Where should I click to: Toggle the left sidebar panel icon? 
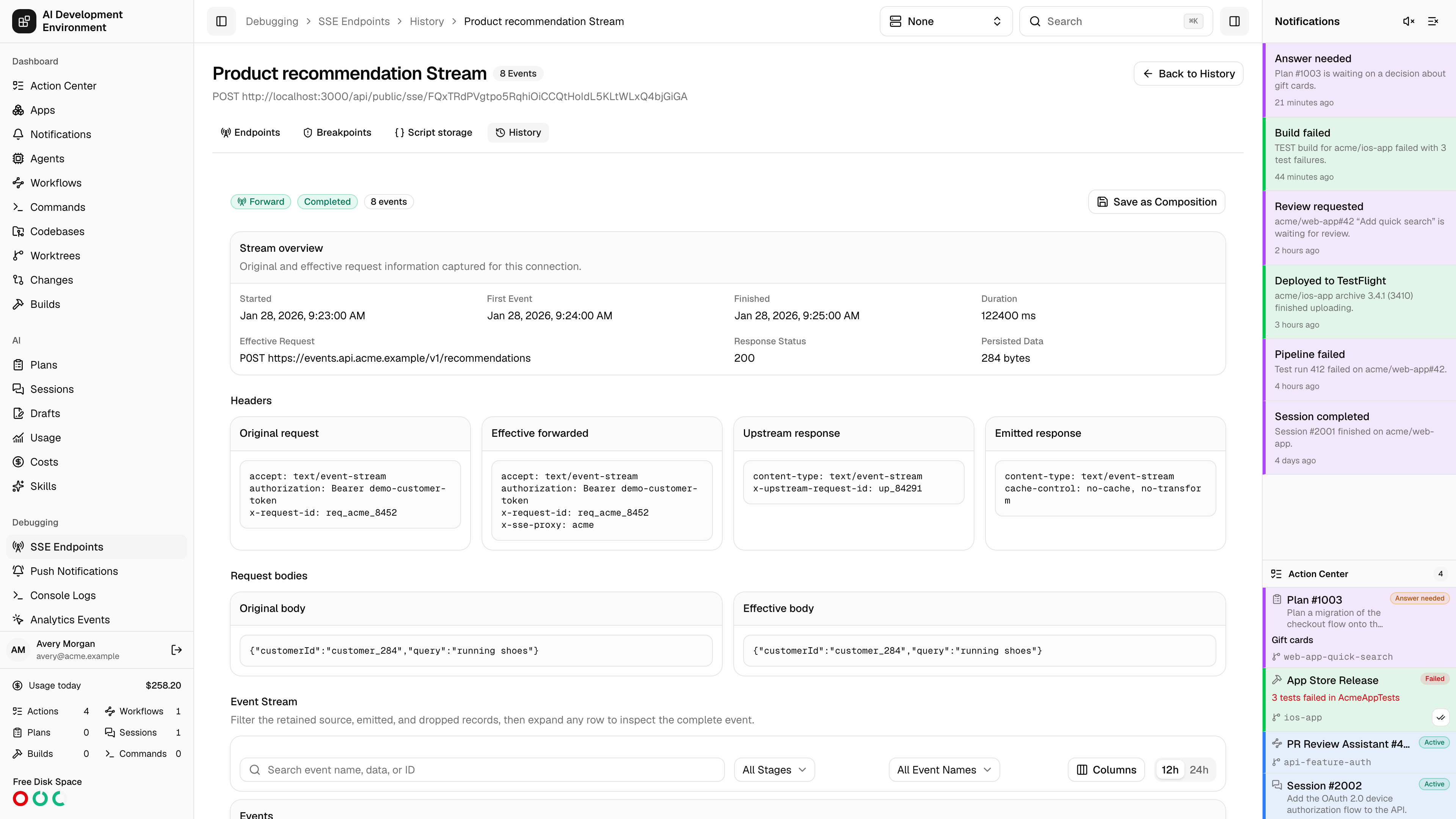pos(221,22)
